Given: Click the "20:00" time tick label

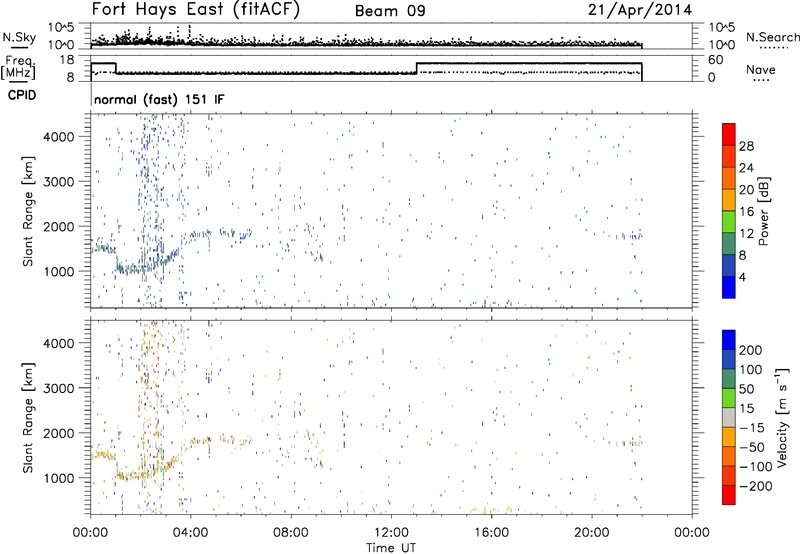Looking at the screenshot, I should click(x=591, y=533).
